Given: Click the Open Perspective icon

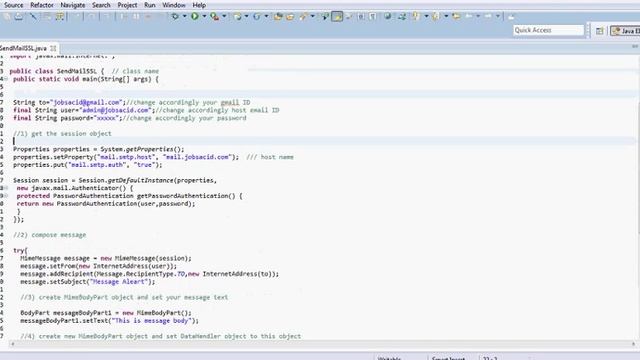Looking at the screenshot, I should 599,31.
